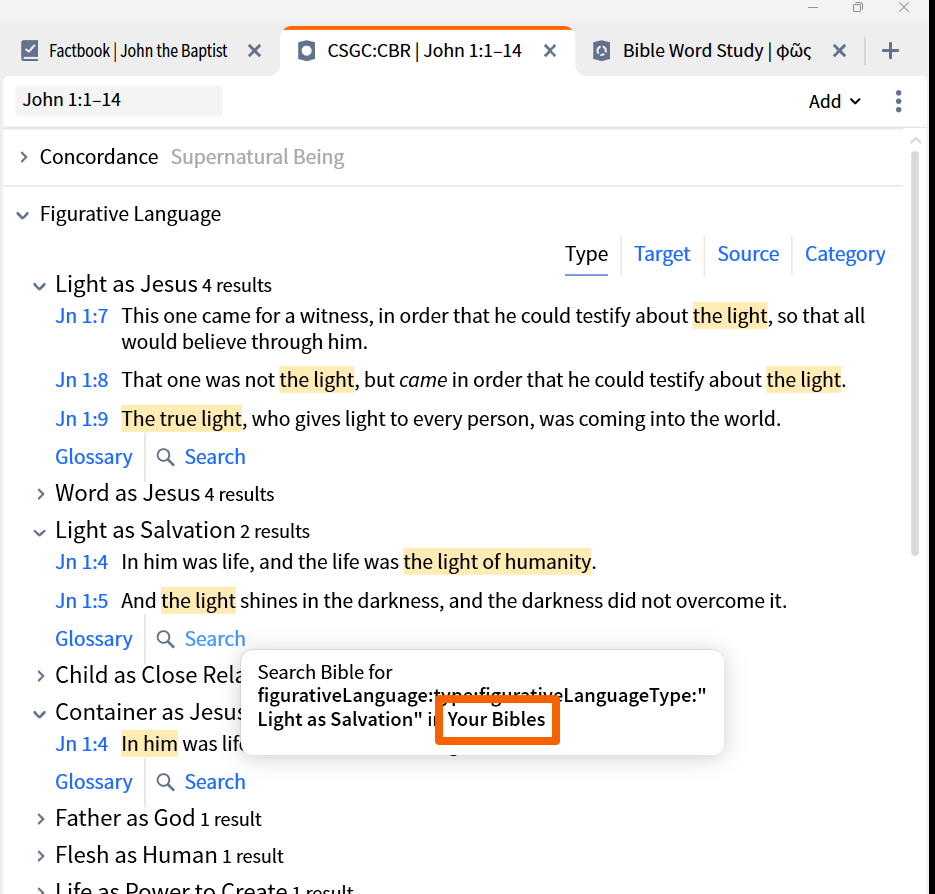935x894 pixels.
Task: Switch to the Bible Word Study φῶς tab
Action: click(x=717, y=51)
